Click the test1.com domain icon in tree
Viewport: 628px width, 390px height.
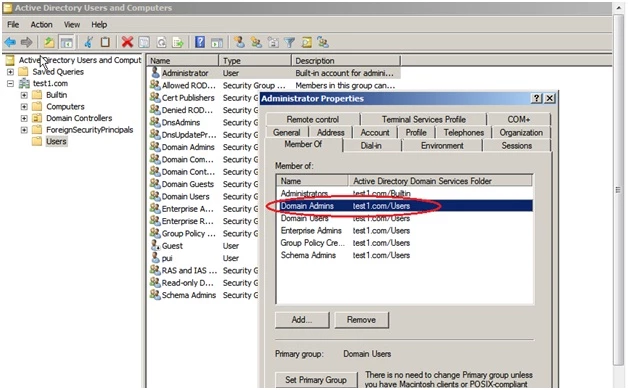[24, 83]
